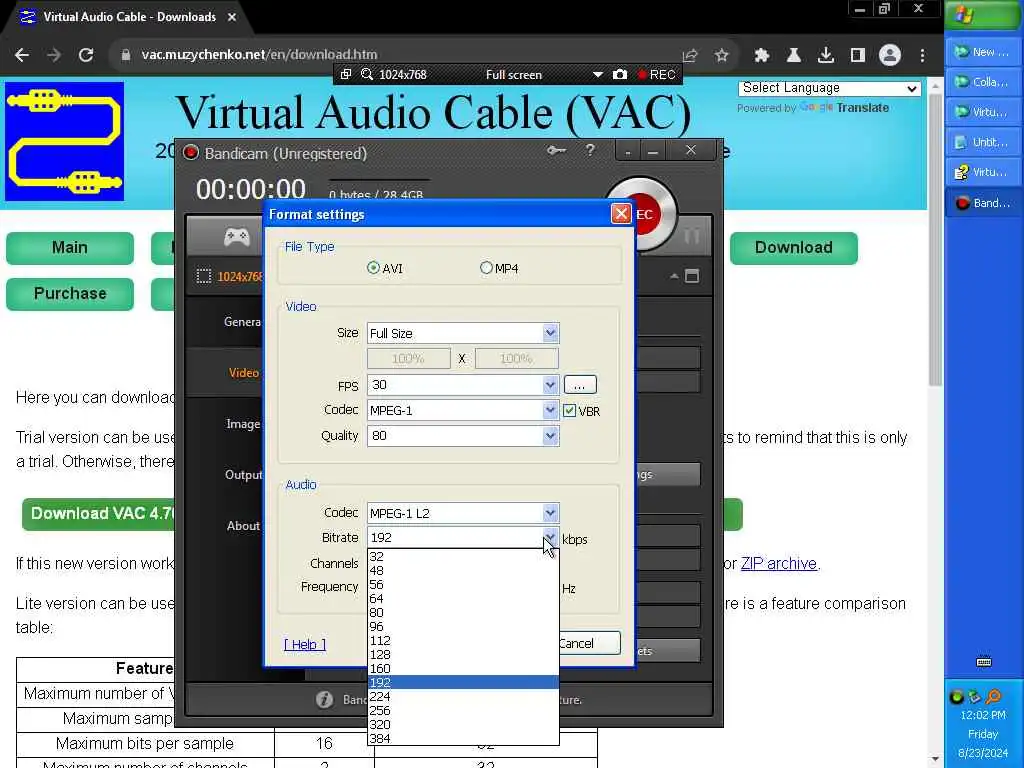The height and width of the screenshot is (768, 1024).
Task: Click the floating bar window select icon
Action: (346, 74)
